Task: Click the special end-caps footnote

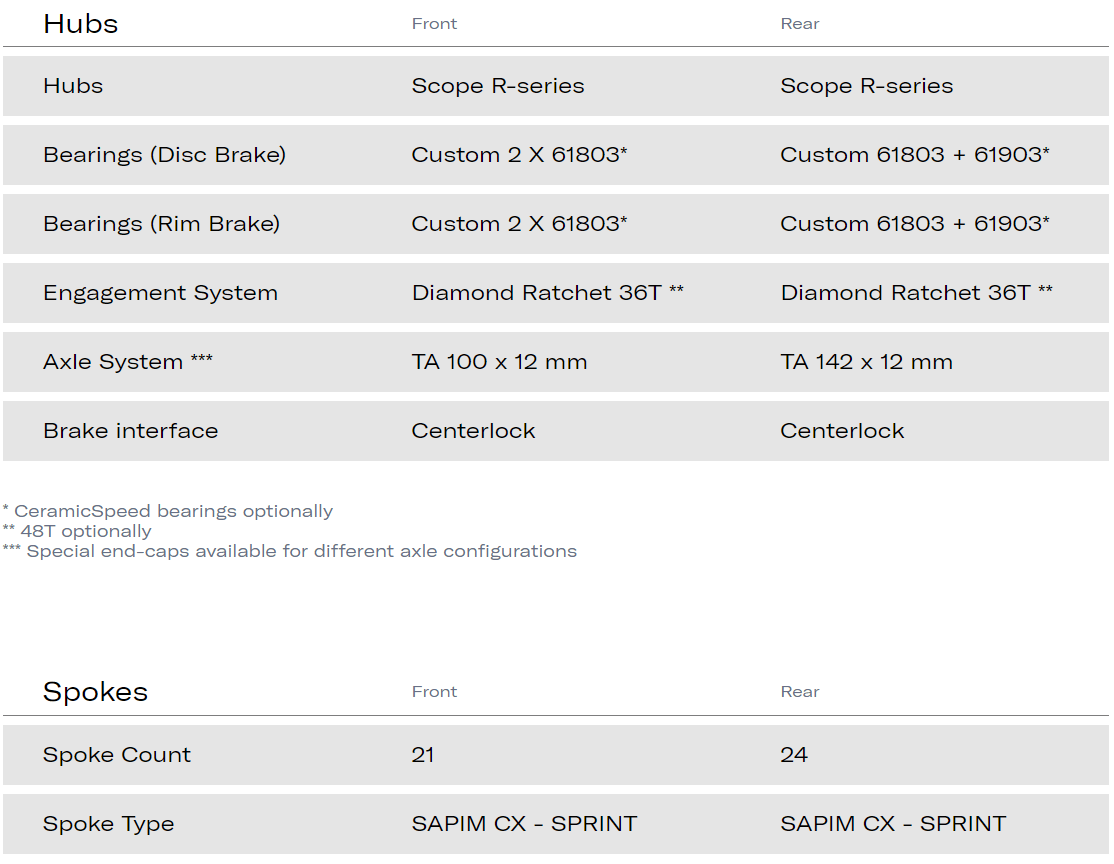Action: click(x=290, y=551)
